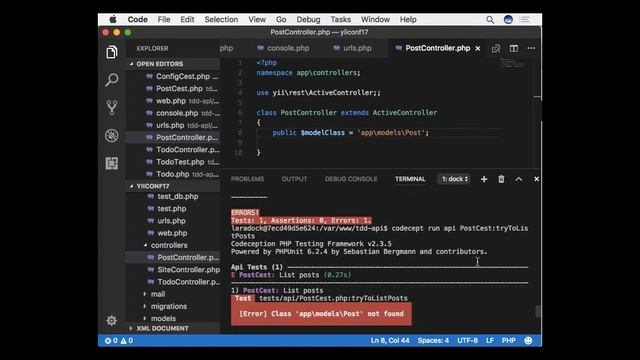Close the terminal panel
Screen dimensions: 640x360
(x=536, y=179)
